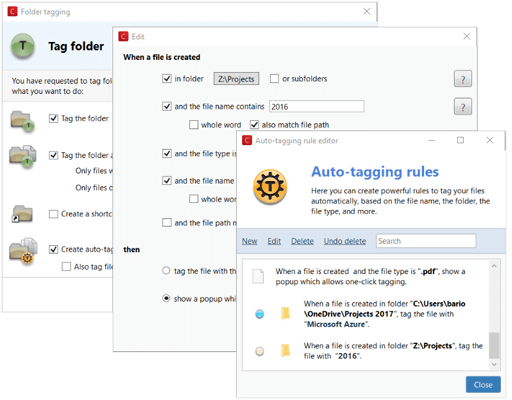This screenshot has width=512, height=400.
Task: Click the yellow folder icon of OneDrive rule
Action: coord(285,313)
